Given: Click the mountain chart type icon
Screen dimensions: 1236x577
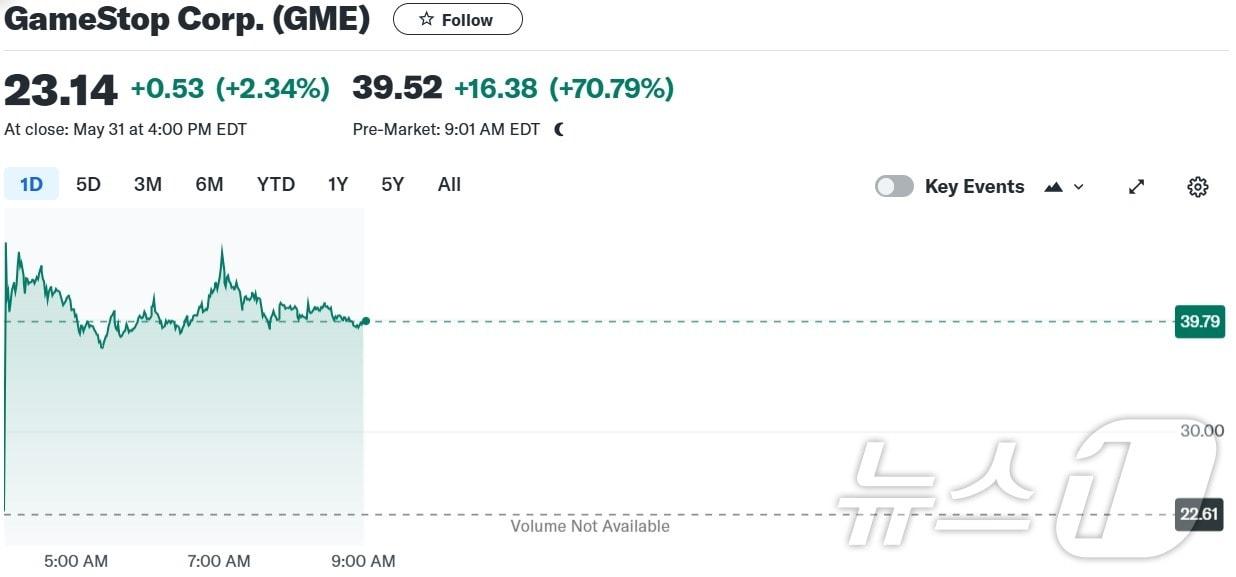Looking at the screenshot, I should [1053, 187].
